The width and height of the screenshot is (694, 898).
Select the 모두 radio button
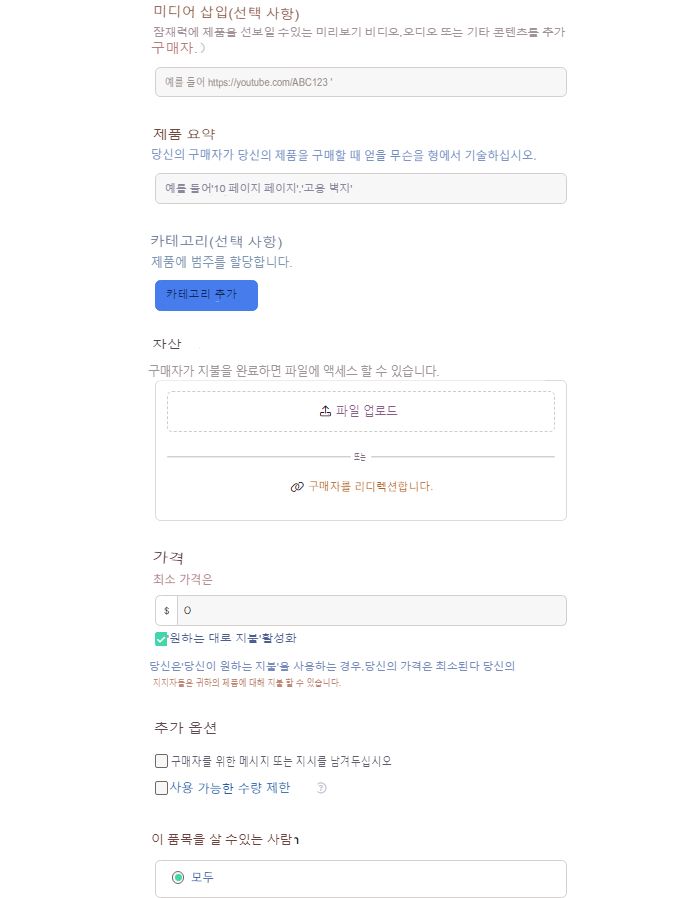pyautogui.click(x=178, y=878)
